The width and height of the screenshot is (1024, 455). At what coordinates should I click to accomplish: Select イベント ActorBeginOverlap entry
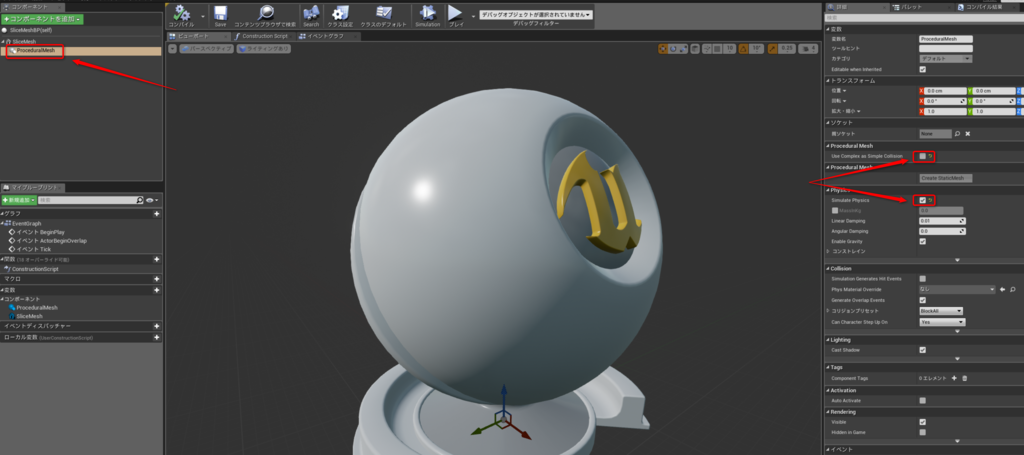click(47, 241)
